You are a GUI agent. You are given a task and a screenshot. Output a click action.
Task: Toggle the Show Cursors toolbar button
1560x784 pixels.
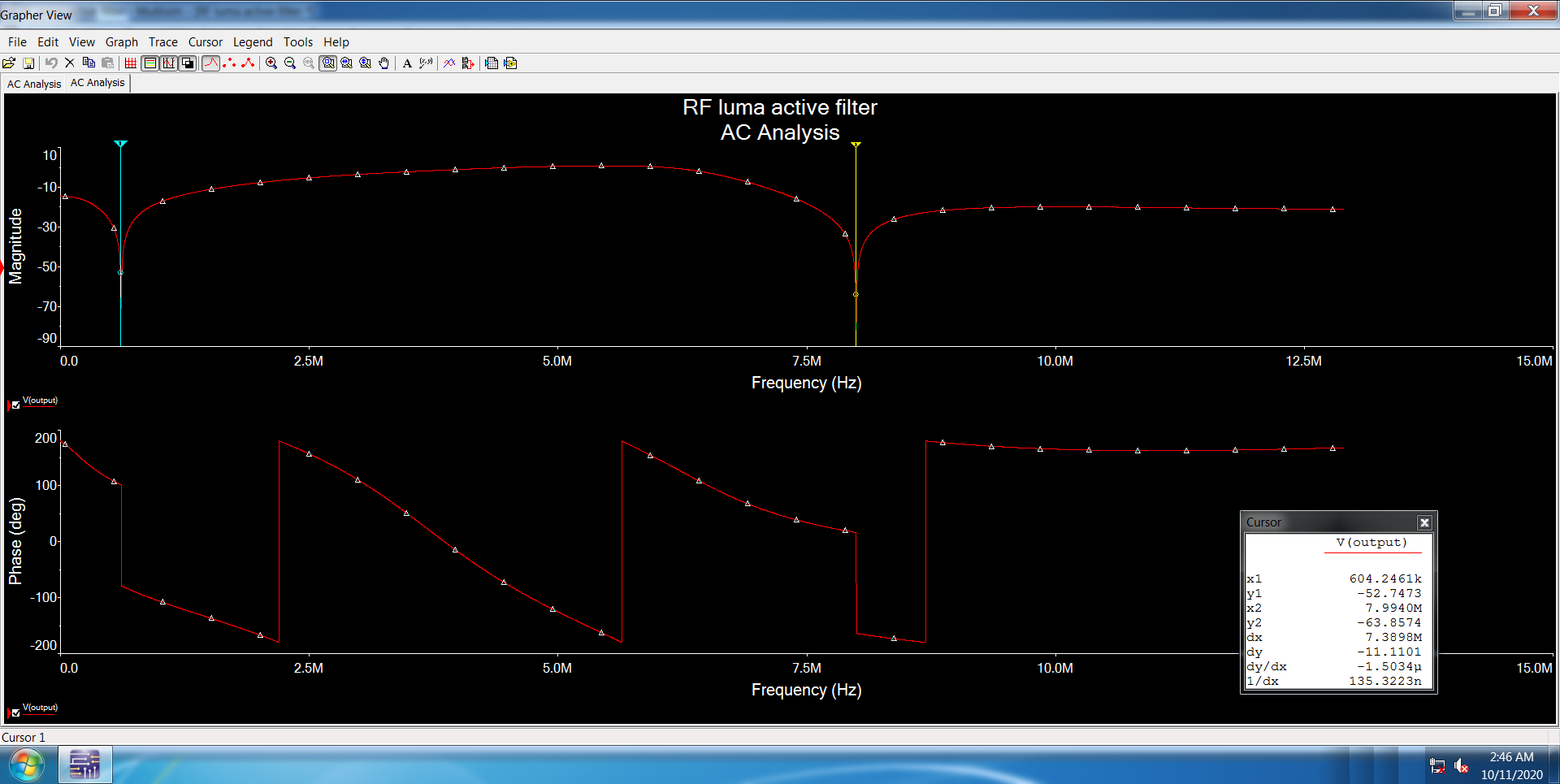tap(169, 63)
